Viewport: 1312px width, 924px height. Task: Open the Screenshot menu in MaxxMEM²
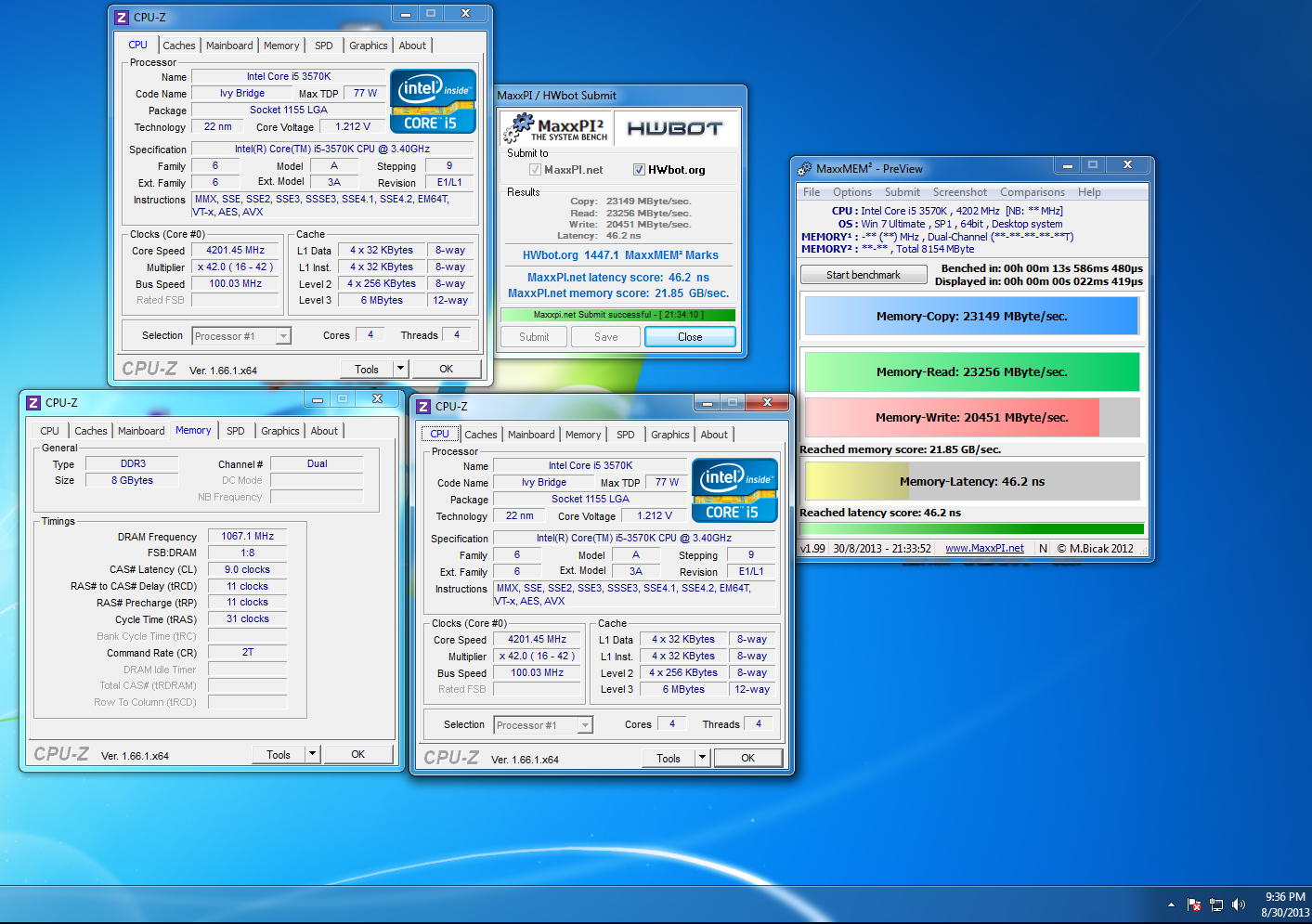tap(960, 192)
